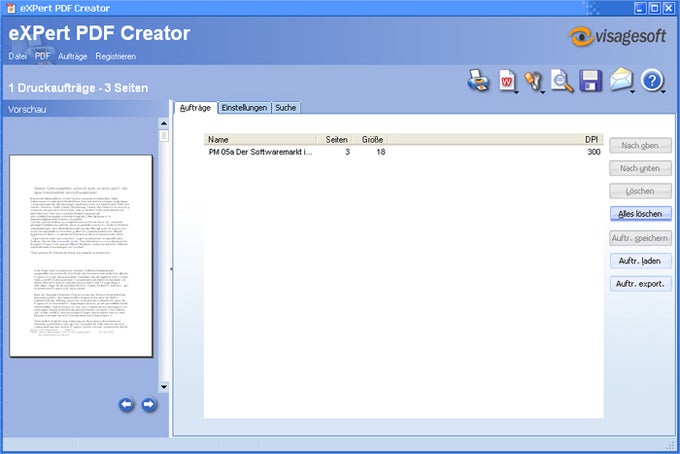Open the tools wrench icon
The width and height of the screenshot is (680, 454).
tap(533, 81)
